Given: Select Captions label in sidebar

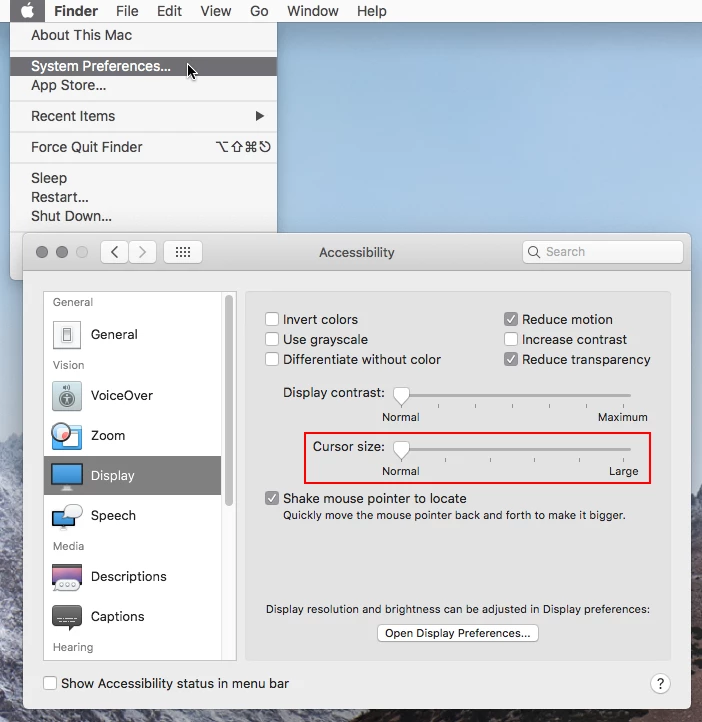Looking at the screenshot, I should pos(117,617).
